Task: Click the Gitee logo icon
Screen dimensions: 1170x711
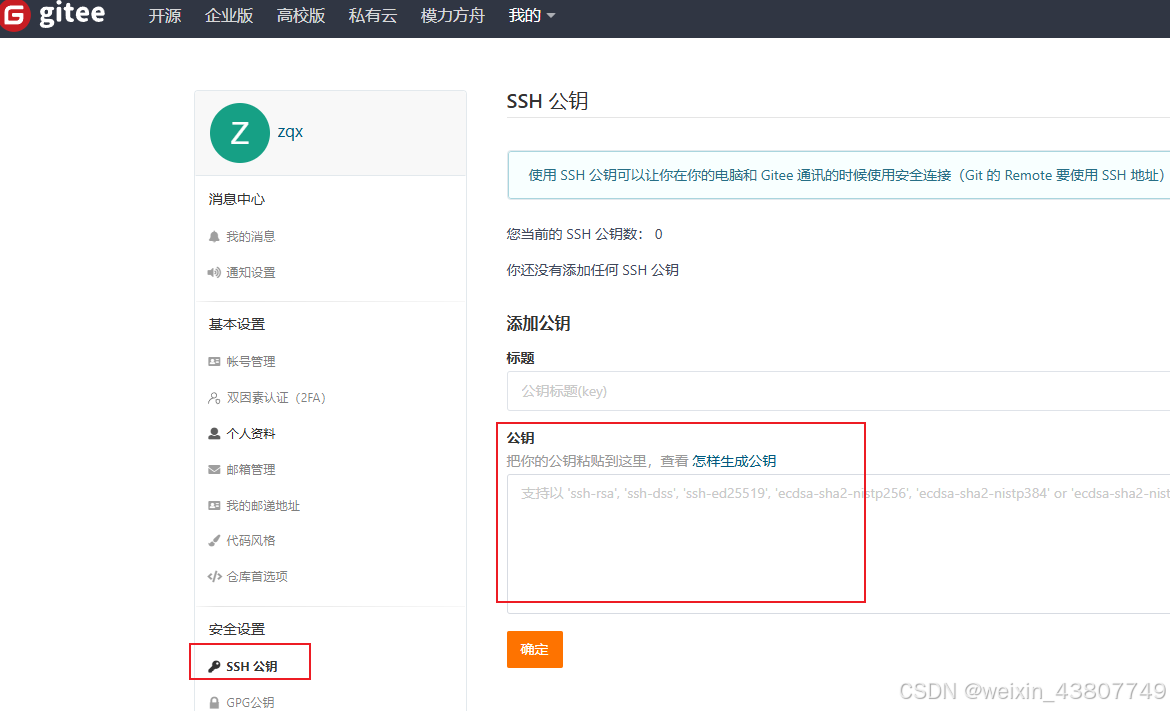Action: coord(14,14)
